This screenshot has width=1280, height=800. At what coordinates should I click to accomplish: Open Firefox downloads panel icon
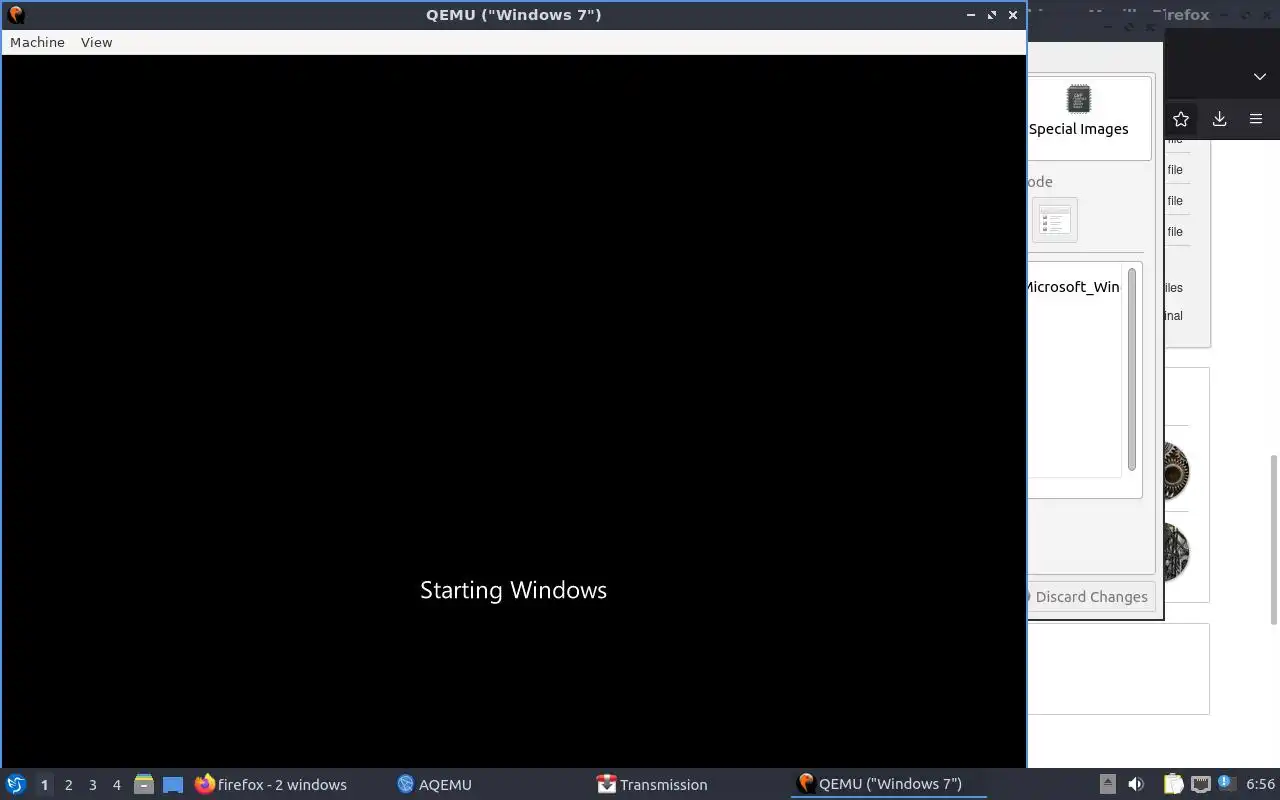(1219, 119)
